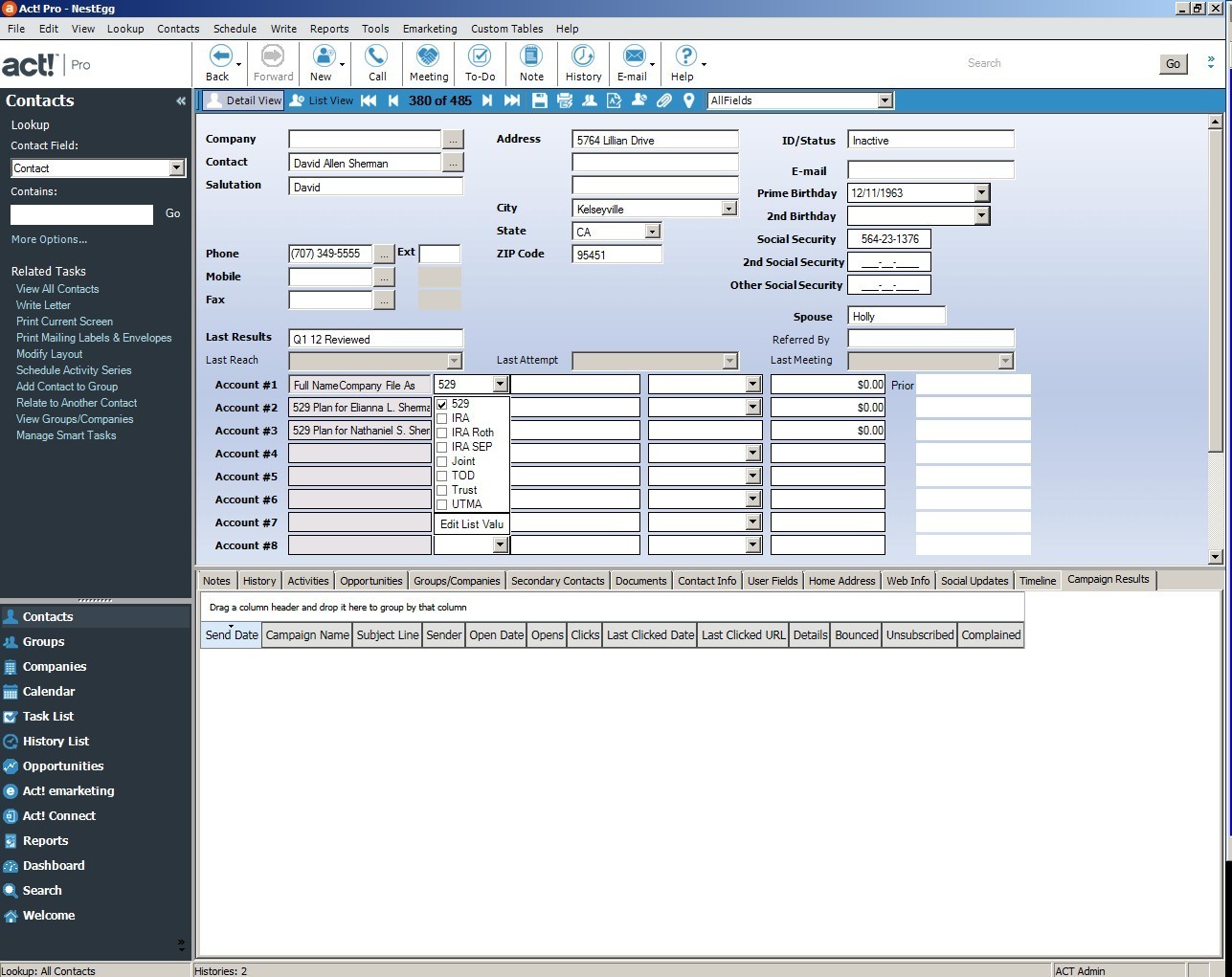Image resolution: width=1232 pixels, height=977 pixels.
Task: Click the Lookup Contains input field
Action: [x=81, y=214]
